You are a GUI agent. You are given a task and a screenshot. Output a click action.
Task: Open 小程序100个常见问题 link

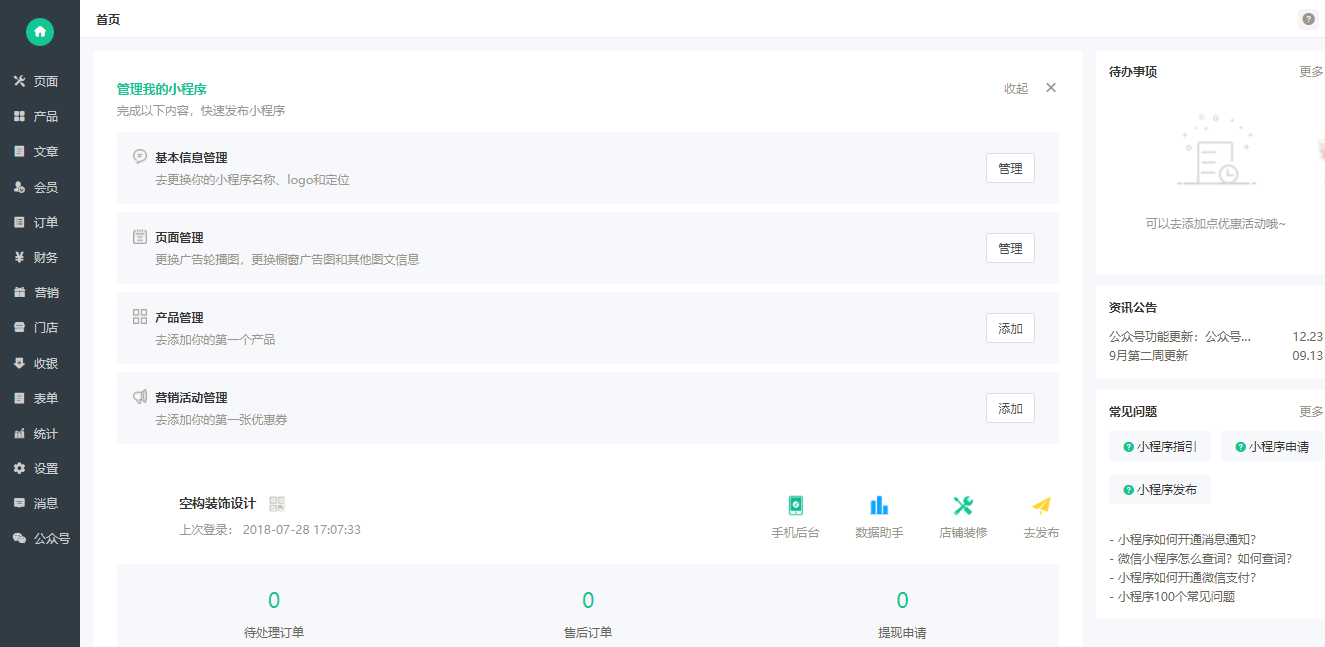click(1172, 597)
